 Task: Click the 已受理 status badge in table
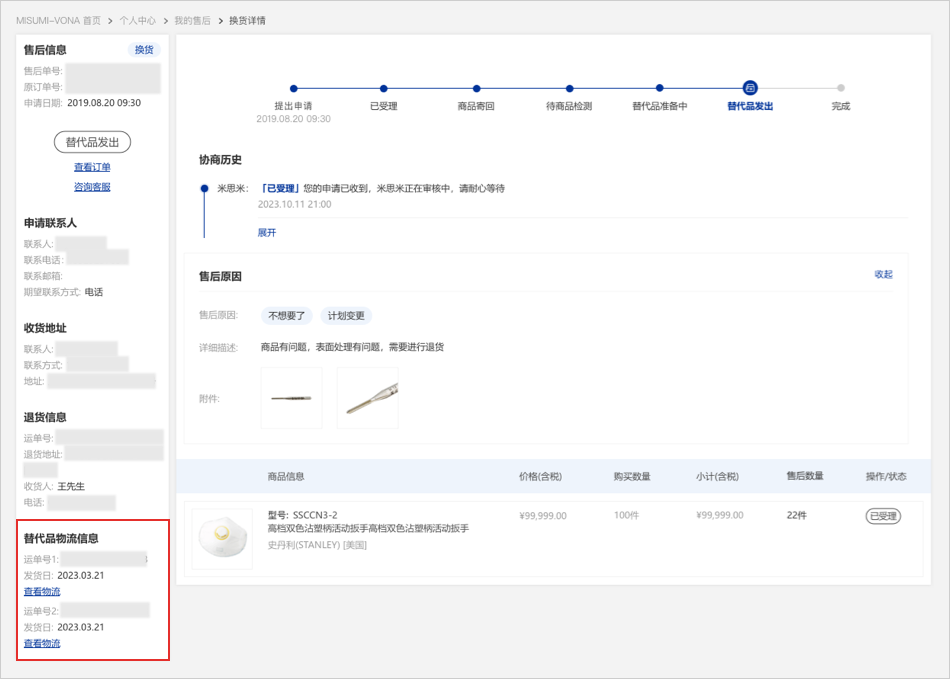[883, 516]
